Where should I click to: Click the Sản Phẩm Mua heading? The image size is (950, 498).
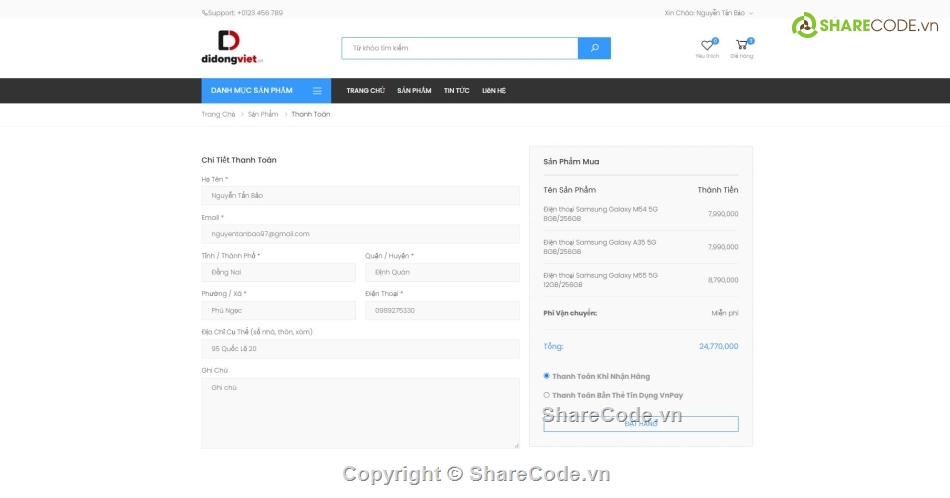571,162
